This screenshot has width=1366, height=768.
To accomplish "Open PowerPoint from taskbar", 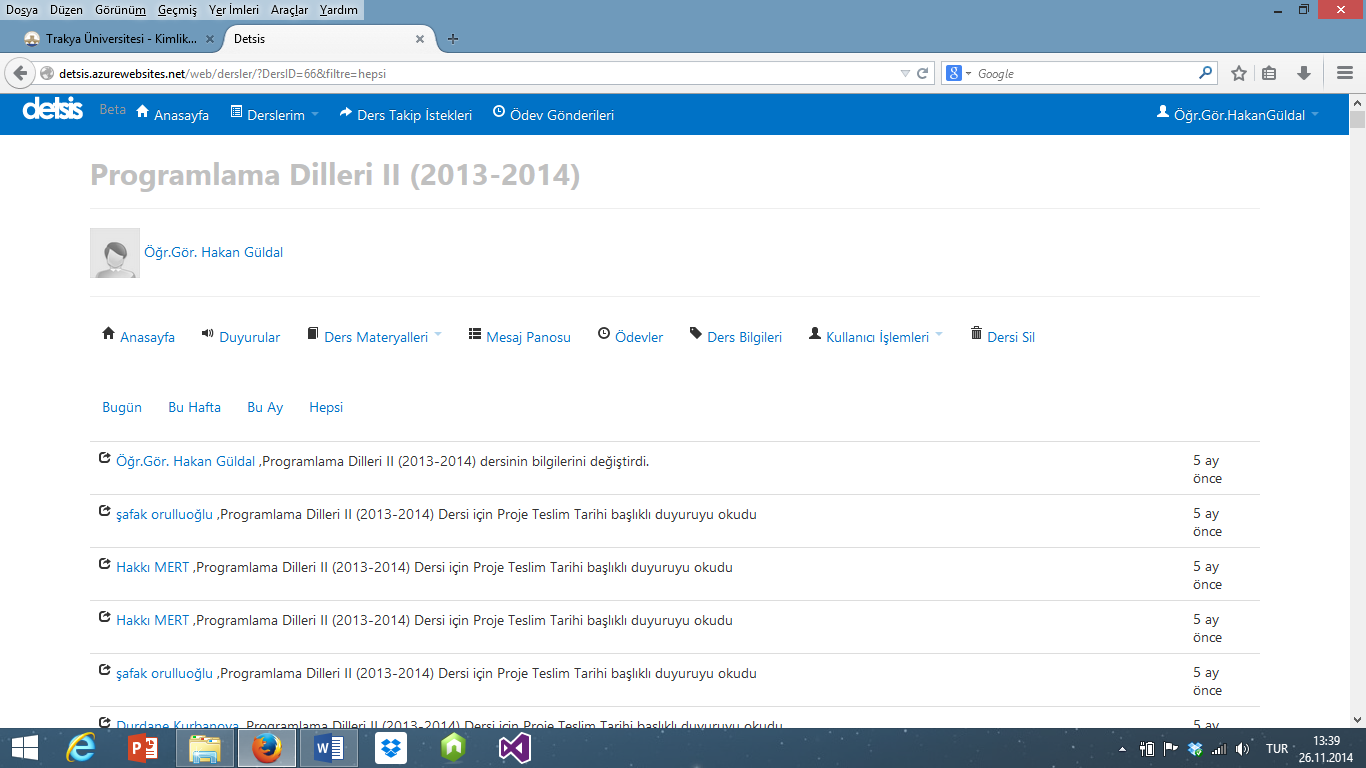I will pos(143,748).
